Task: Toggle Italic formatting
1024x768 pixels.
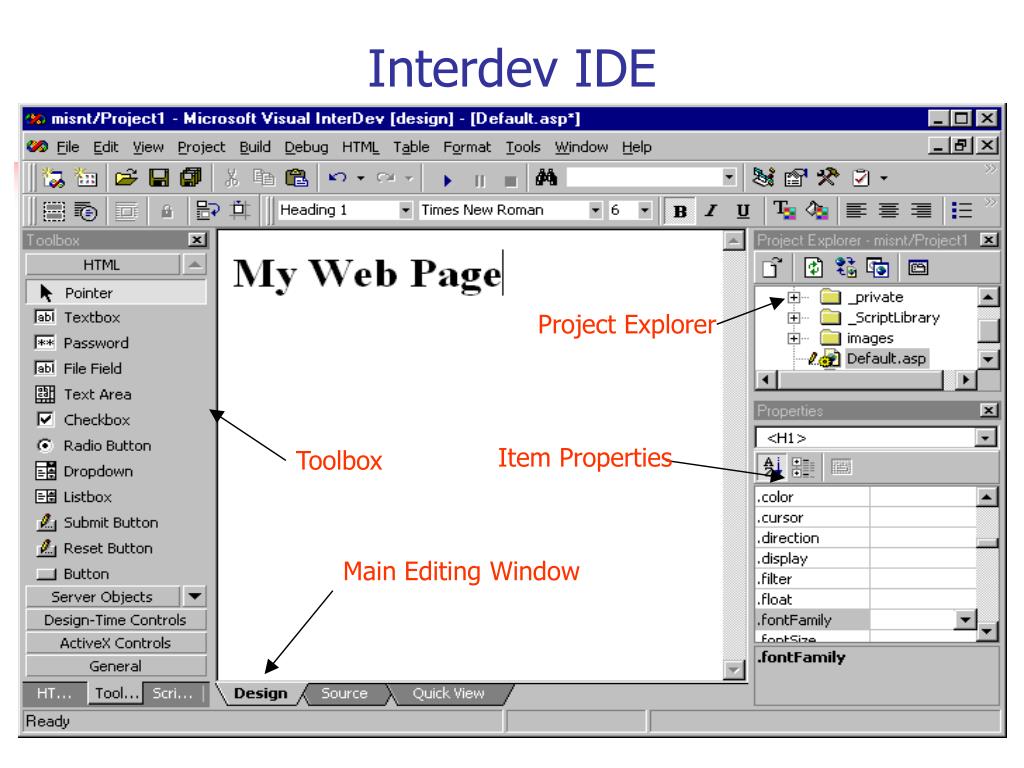Action: pos(711,211)
